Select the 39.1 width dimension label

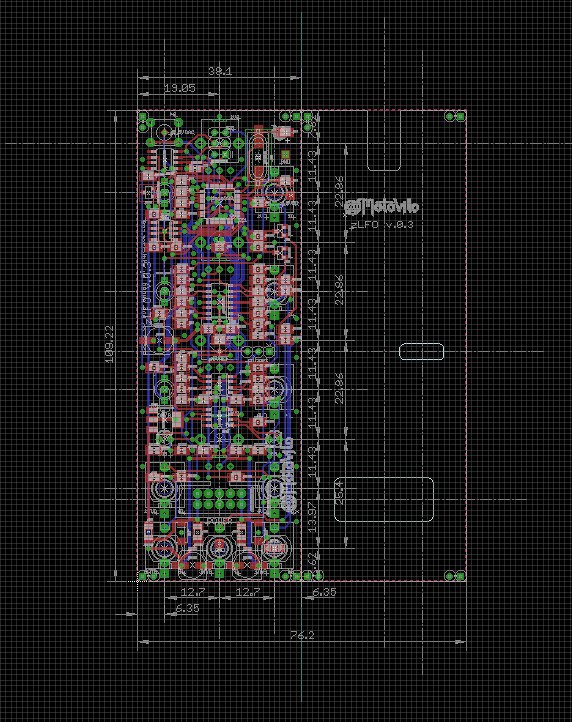coord(220,71)
